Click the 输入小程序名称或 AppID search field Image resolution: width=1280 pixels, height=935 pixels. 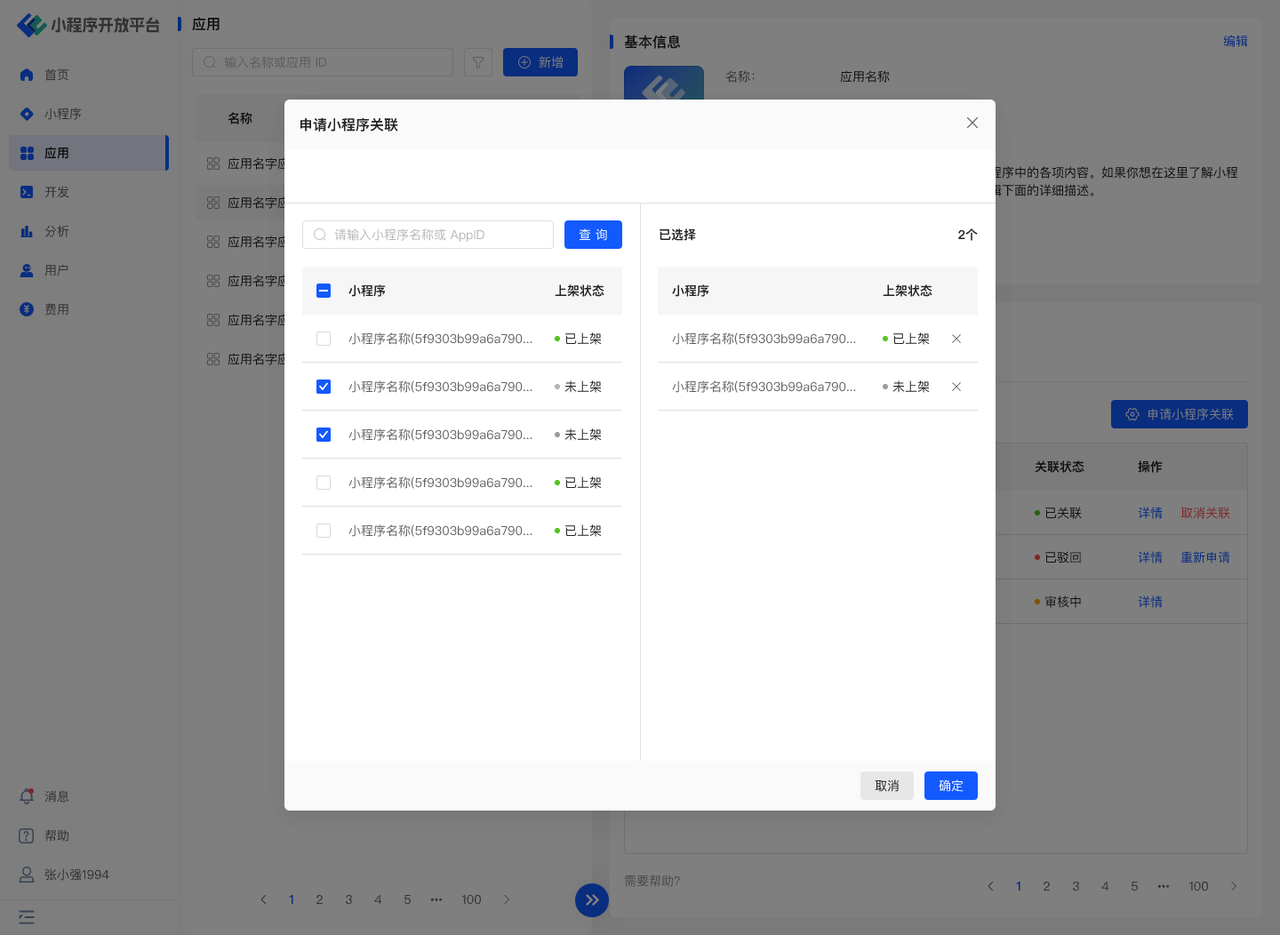click(440, 235)
